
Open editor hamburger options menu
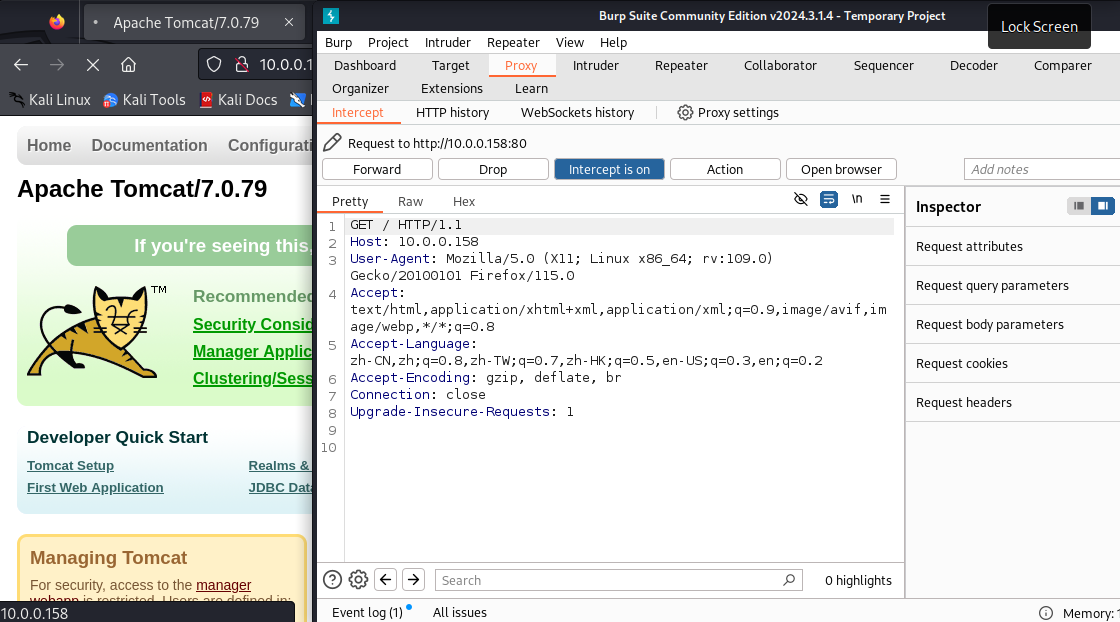pyautogui.click(x=885, y=199)
